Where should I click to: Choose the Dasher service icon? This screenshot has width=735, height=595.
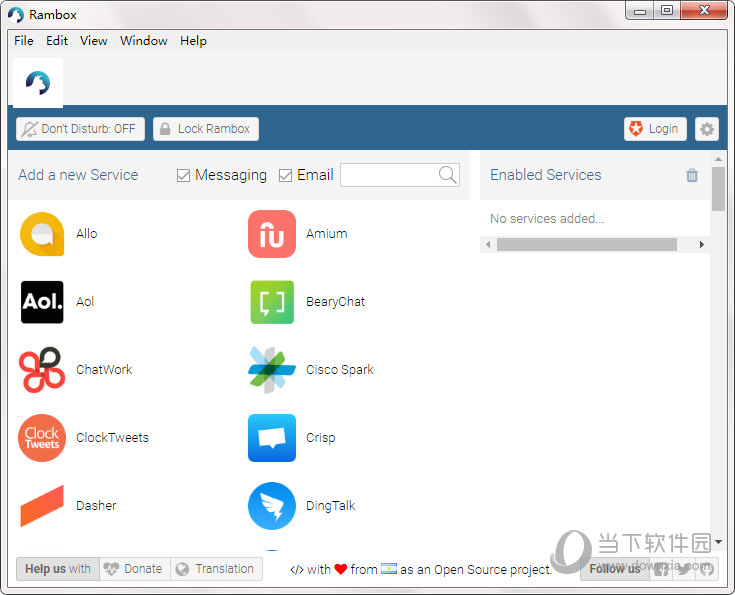tap(42, 506)
